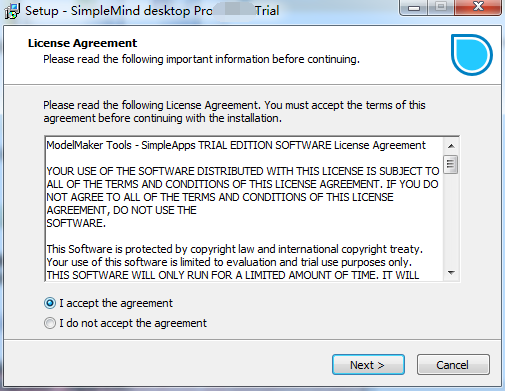The image size is (505, 391).
Task: Click the blue SimpleMind logo
Action: tap(472, 55)
